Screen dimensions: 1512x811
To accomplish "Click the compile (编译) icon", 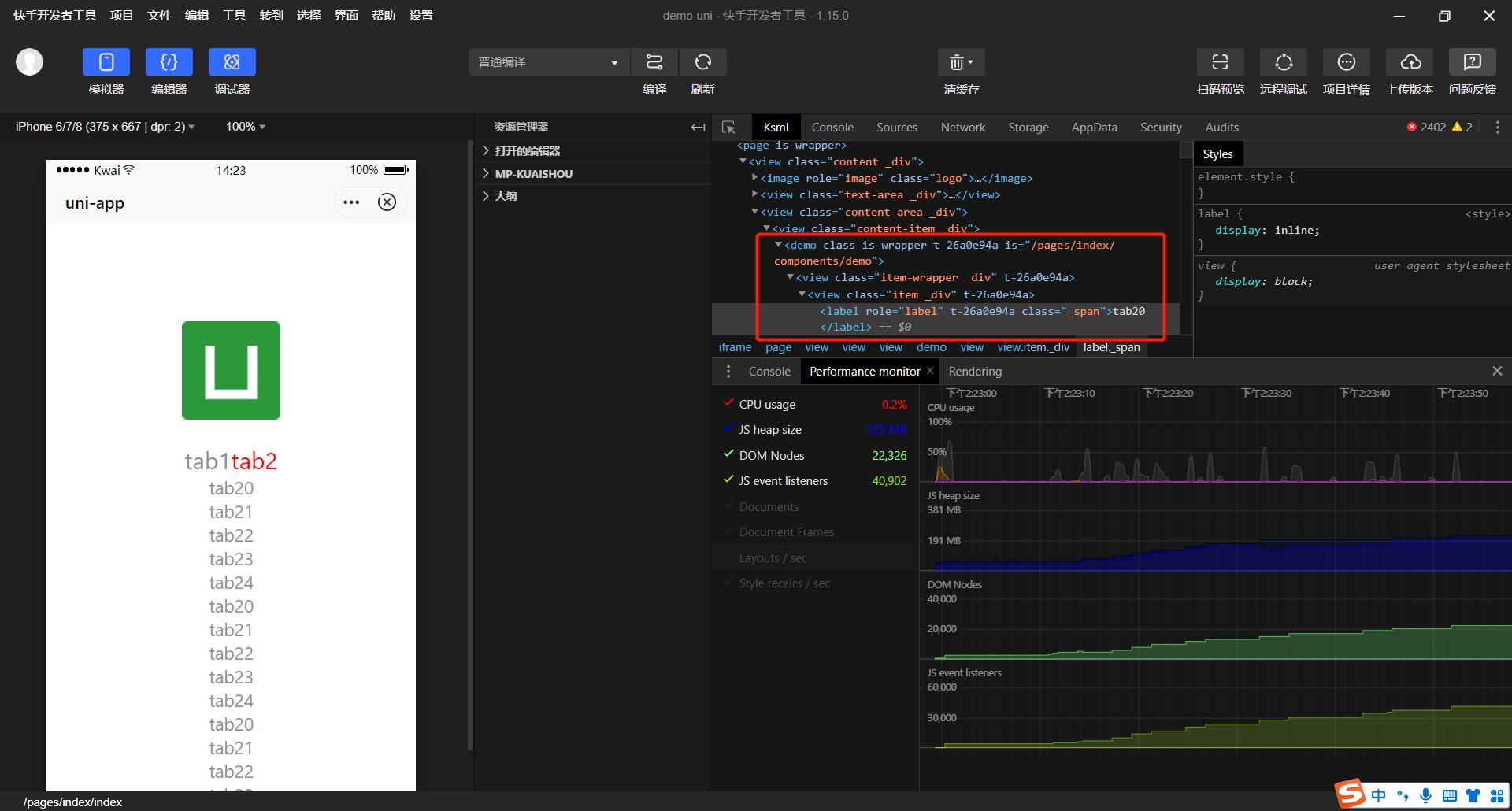I will tap(654, 62).
